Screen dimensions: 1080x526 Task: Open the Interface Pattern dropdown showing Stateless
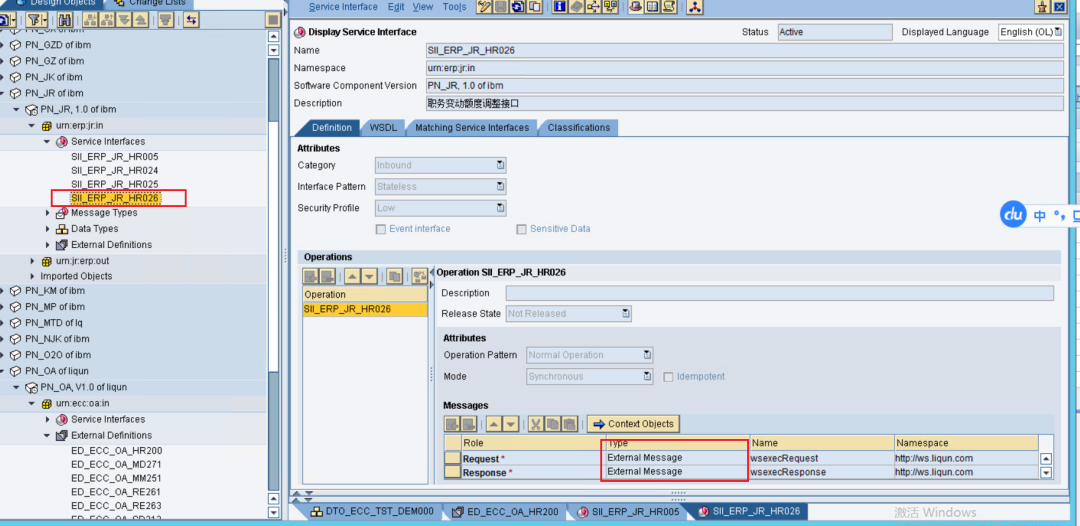[x=501, y=187]
